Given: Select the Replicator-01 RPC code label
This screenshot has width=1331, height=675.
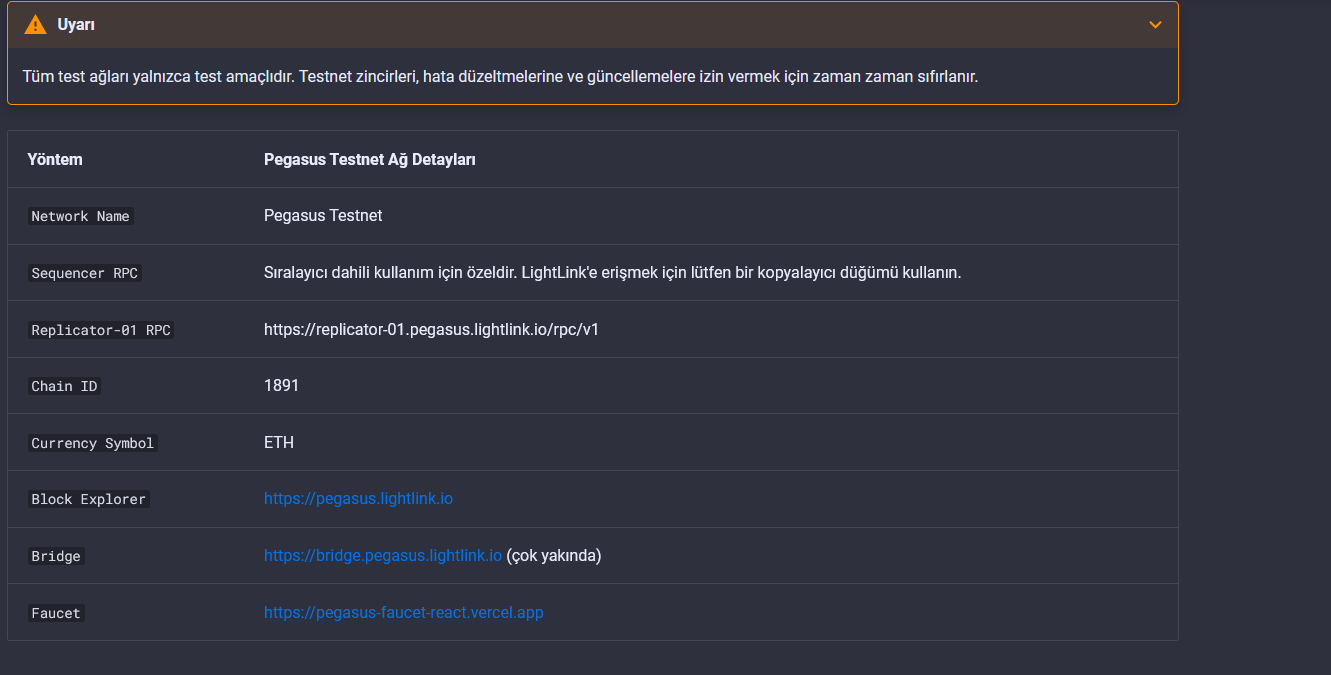Looking at the screenshot, I should (x=101, y=330).
